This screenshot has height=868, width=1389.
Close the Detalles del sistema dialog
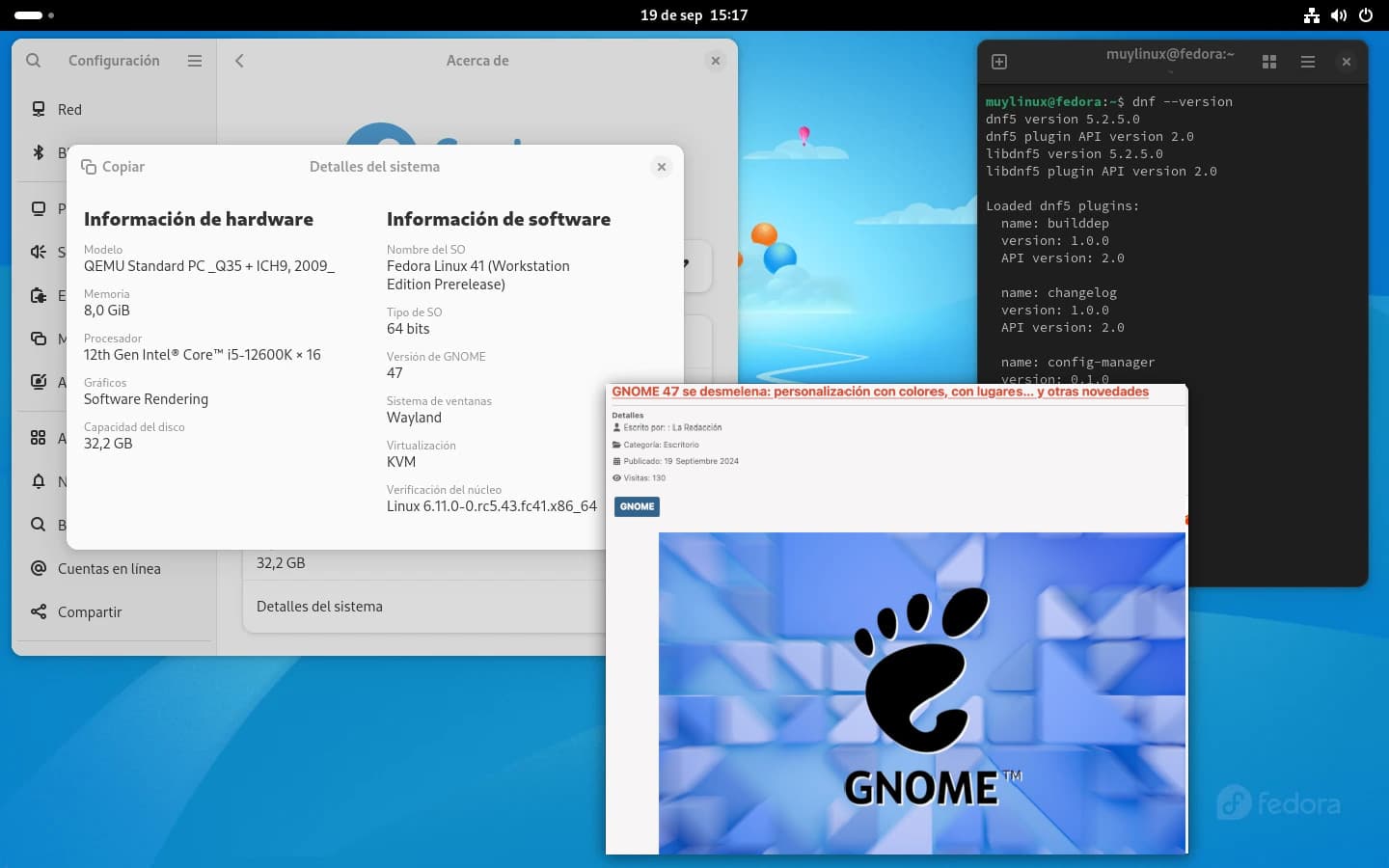point(662,167)
